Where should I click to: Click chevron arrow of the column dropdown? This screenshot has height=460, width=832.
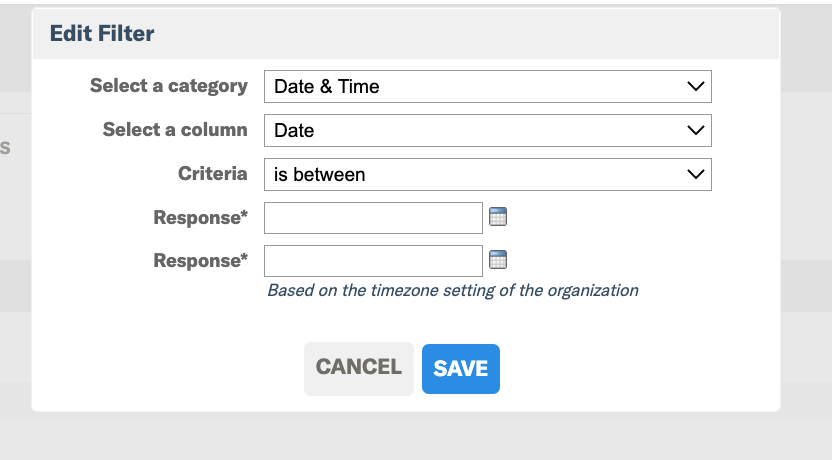click(695, 130)
